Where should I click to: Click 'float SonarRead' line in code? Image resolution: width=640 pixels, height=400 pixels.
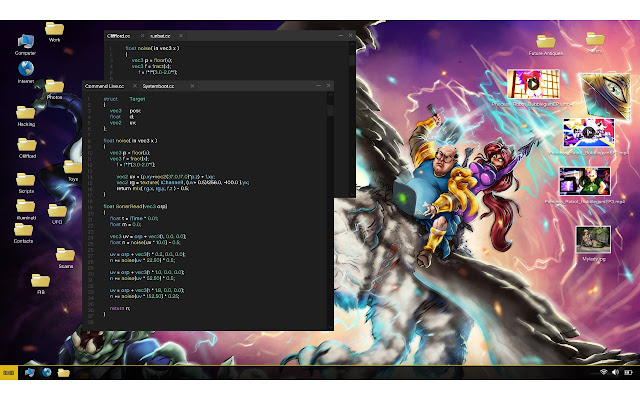tap(135, 207)
